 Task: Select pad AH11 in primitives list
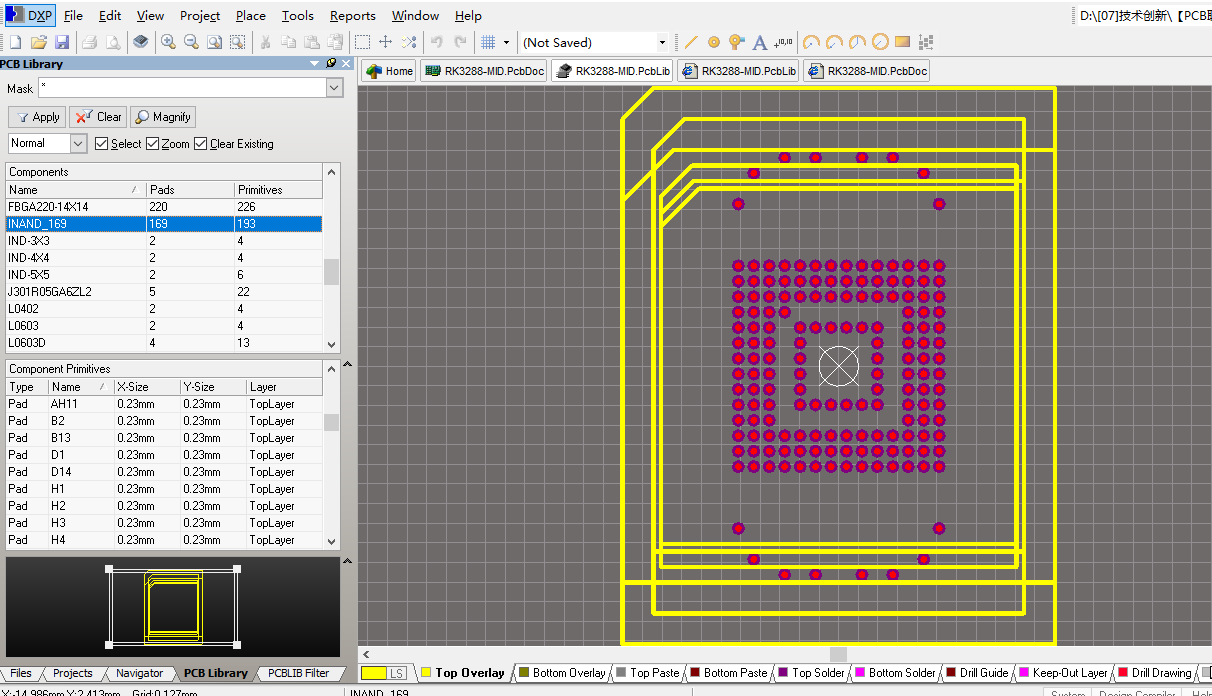pyautogui.click(x=164, y=404)
